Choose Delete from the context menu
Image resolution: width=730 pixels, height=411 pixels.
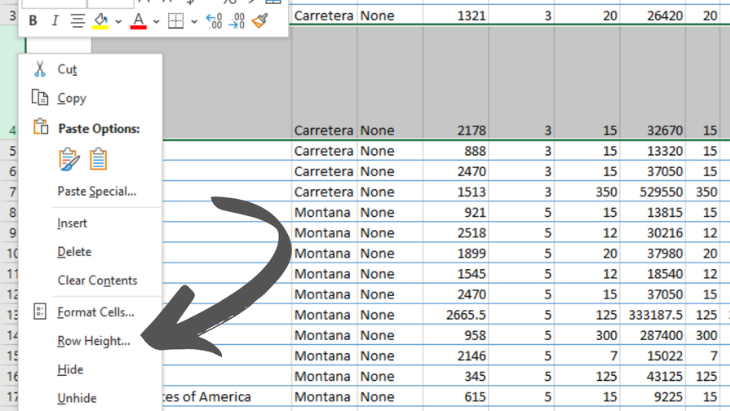pos(74,252)
